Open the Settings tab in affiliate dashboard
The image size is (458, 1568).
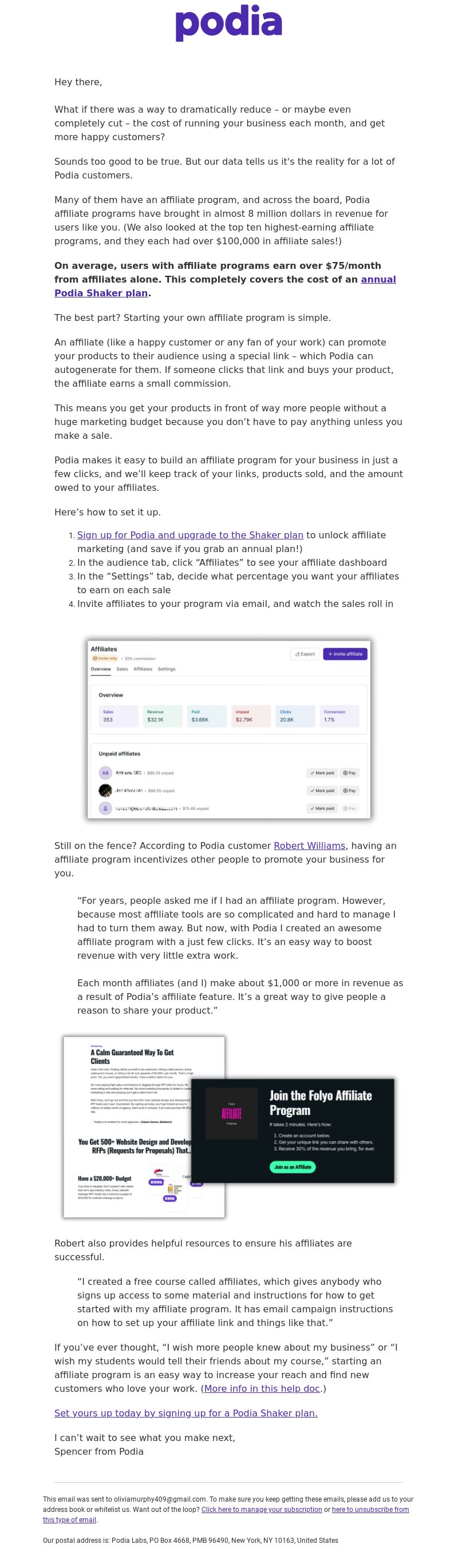(166, 668)
